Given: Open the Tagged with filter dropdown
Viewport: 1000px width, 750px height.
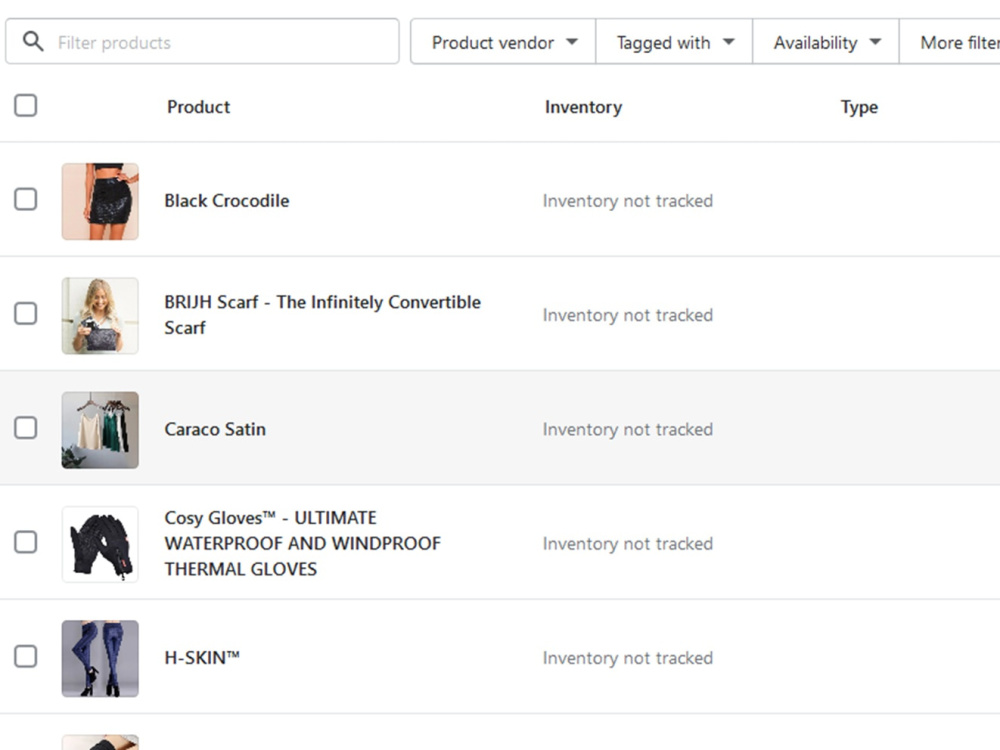Looking at the screenshot, I should (x=674, y=42).
